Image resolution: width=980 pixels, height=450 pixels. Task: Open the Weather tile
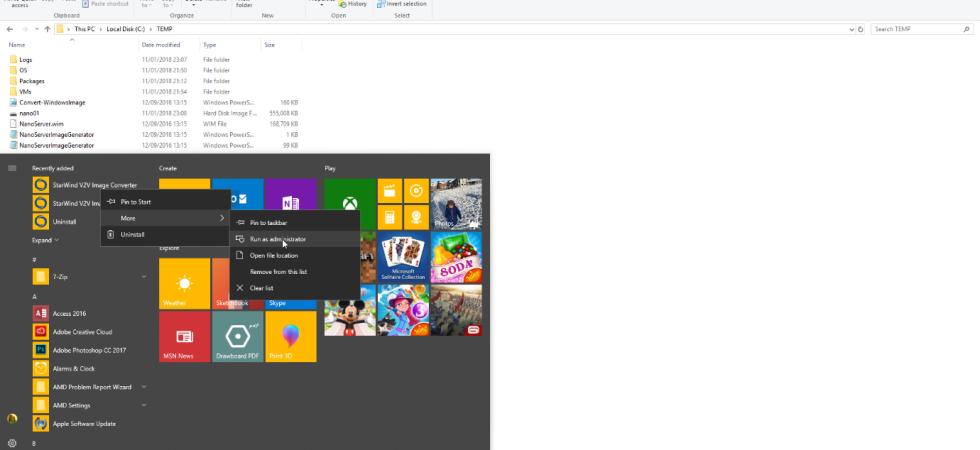click(184, 284)
